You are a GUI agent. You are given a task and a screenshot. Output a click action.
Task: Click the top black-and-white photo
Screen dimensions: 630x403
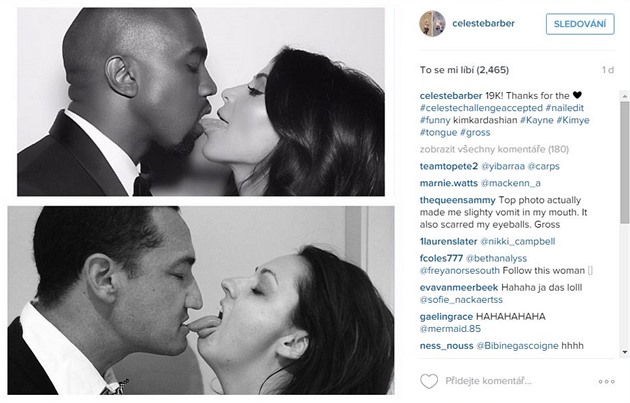tap(201, 102)
